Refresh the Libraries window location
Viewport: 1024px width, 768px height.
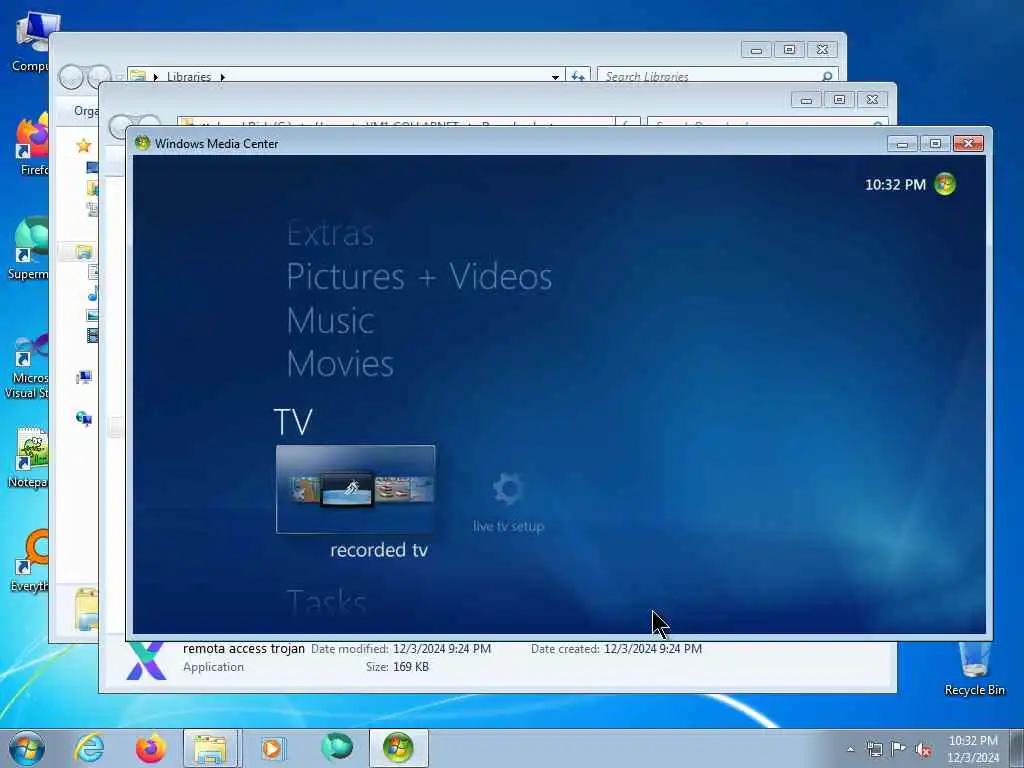click(578, 76)
